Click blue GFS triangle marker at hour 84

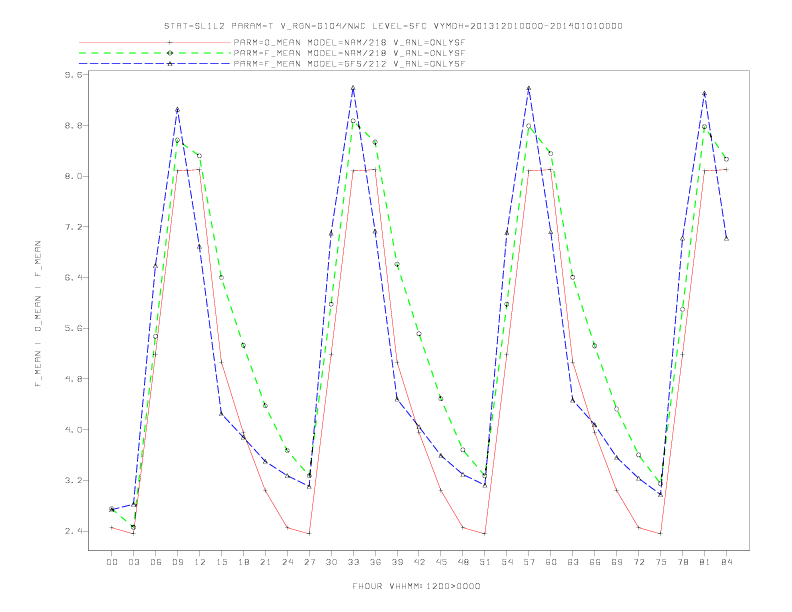[726, 238]
